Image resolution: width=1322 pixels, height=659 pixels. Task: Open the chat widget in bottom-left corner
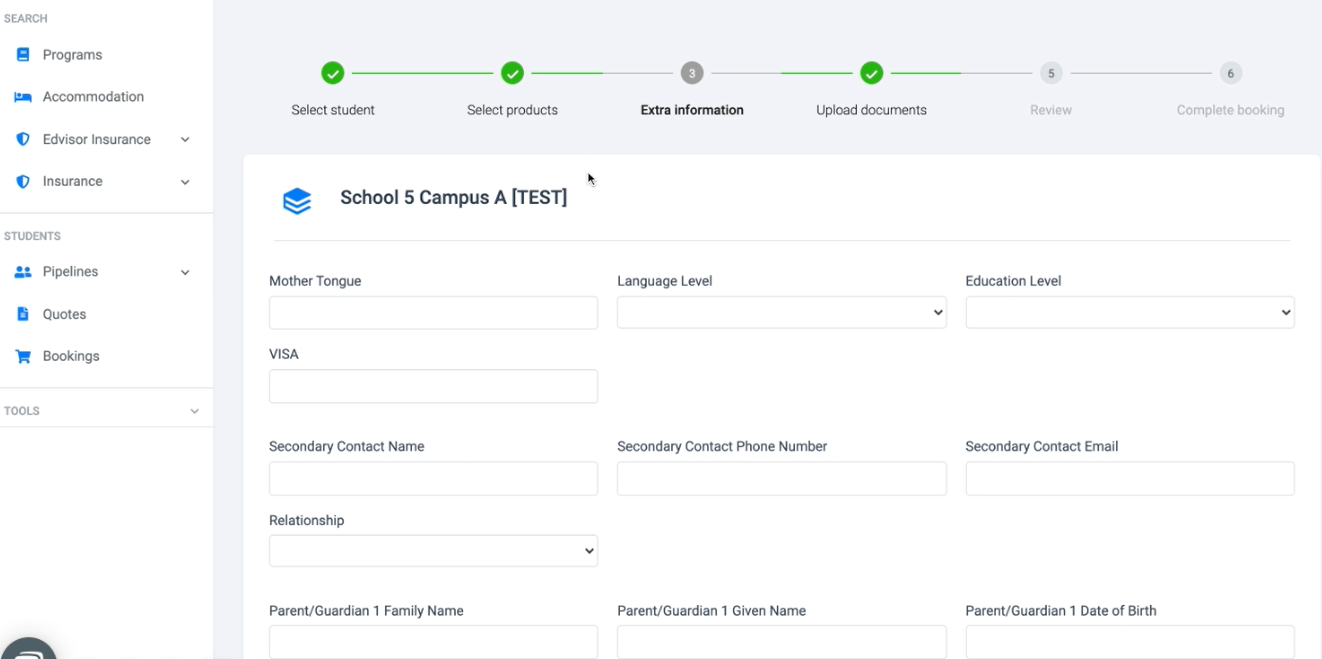pos(28,649)
